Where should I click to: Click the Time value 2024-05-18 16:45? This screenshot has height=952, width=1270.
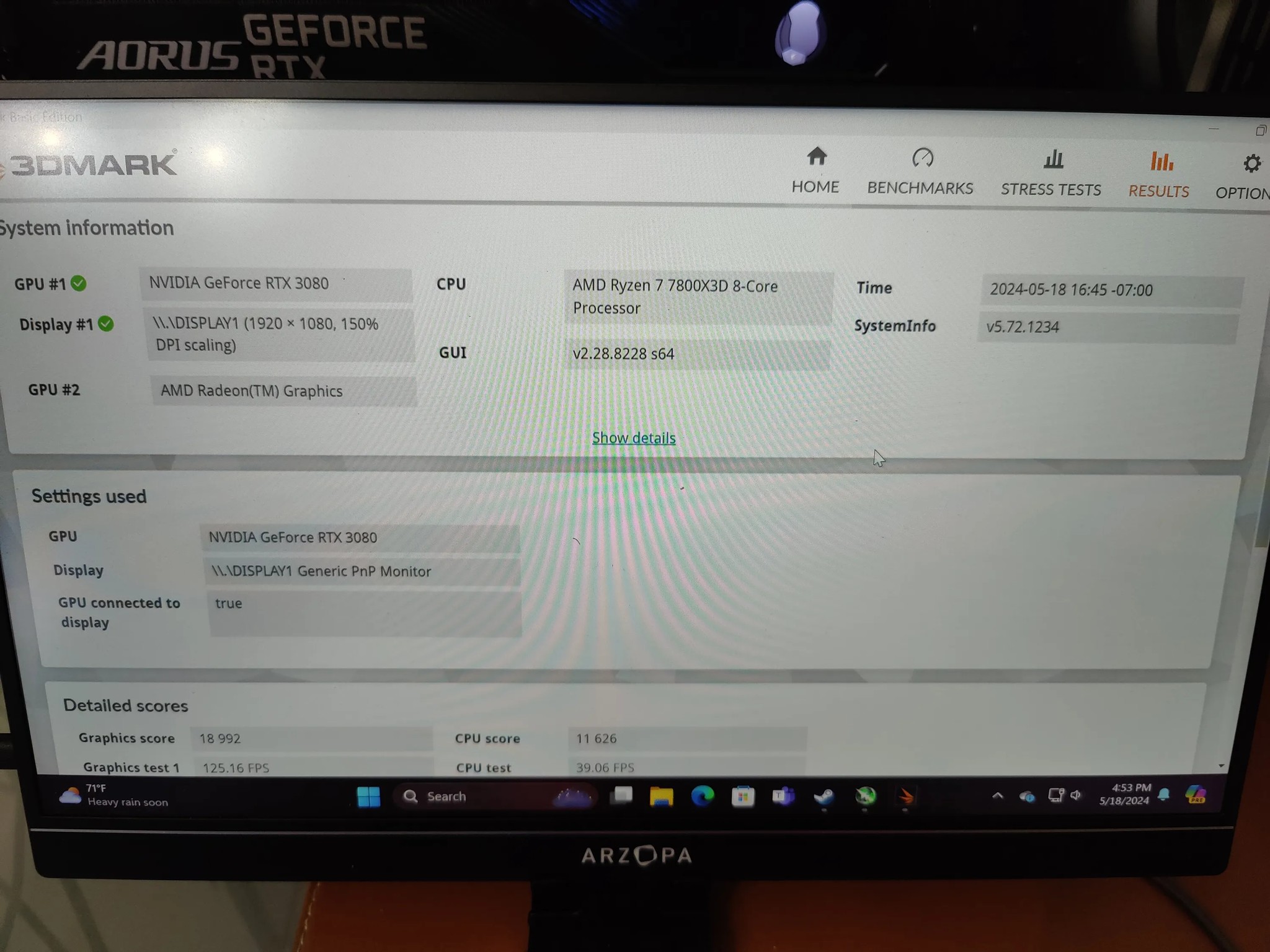(x=1112, y=290)
